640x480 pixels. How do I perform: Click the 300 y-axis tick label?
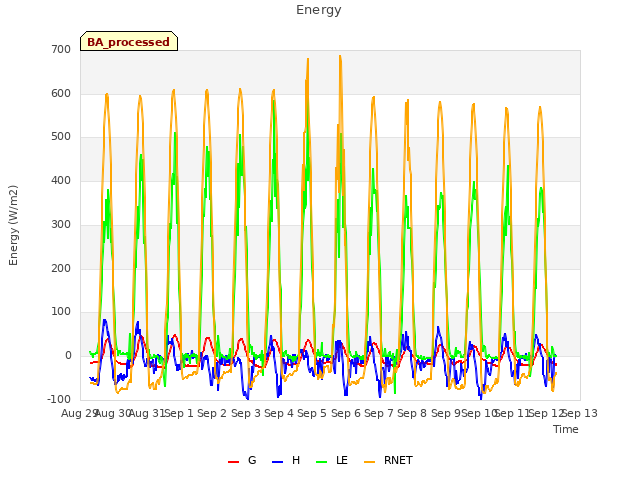pos(61,224)
